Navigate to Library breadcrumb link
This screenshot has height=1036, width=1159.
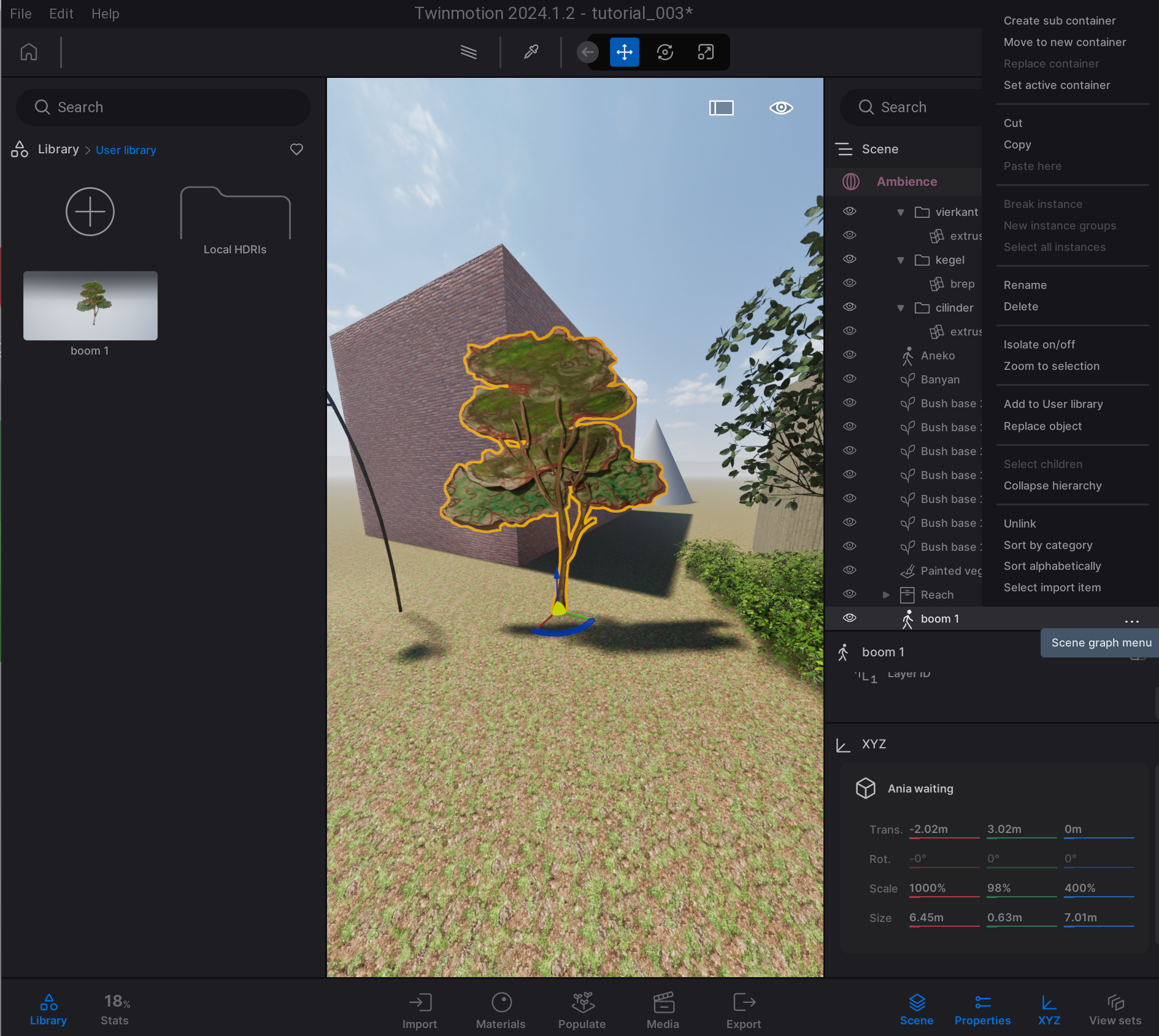pos(58,150)
